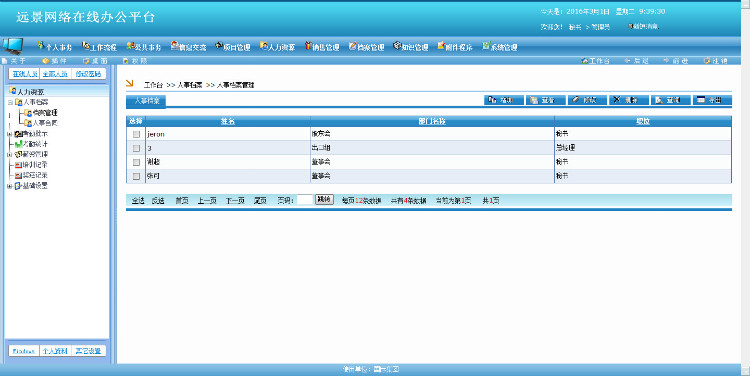Click the 查看 (View) button
This screenshot has width=750, height=376.
coord(546,100)
